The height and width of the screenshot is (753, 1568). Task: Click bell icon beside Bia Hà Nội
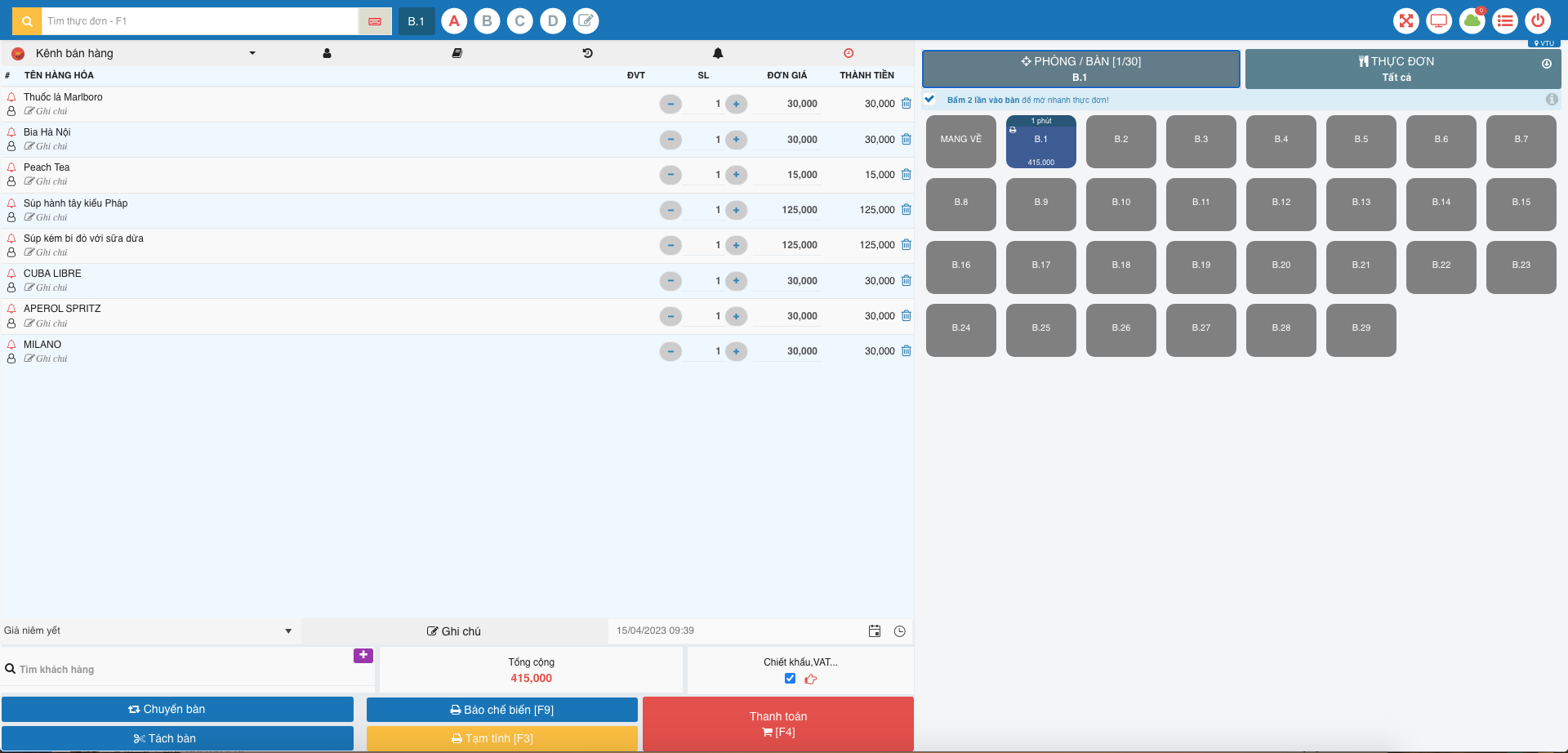click(x=11, y=132)
